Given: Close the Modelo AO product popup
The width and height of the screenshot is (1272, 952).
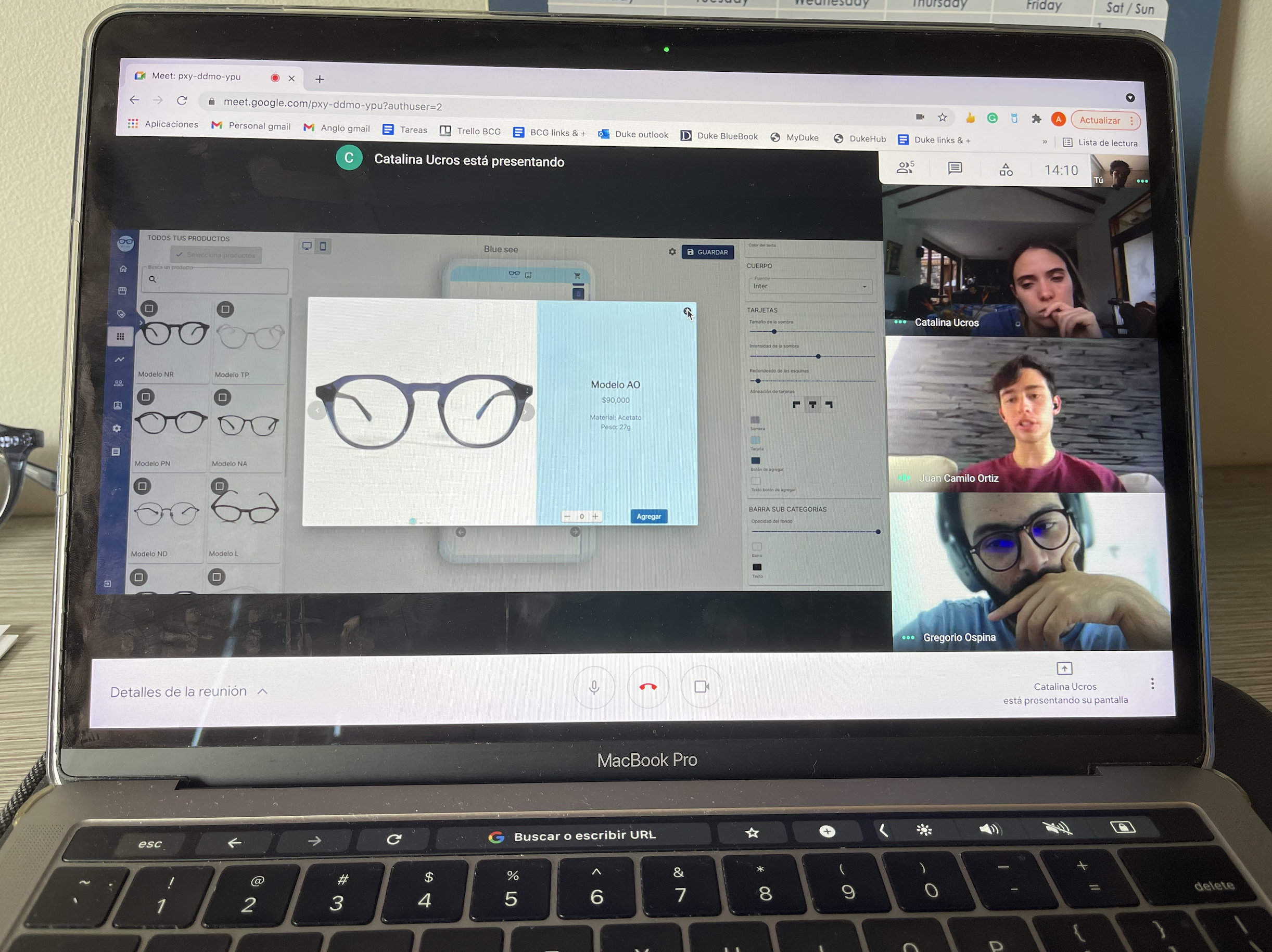Looking at the screenshot, I should click(x=687, y=312).
